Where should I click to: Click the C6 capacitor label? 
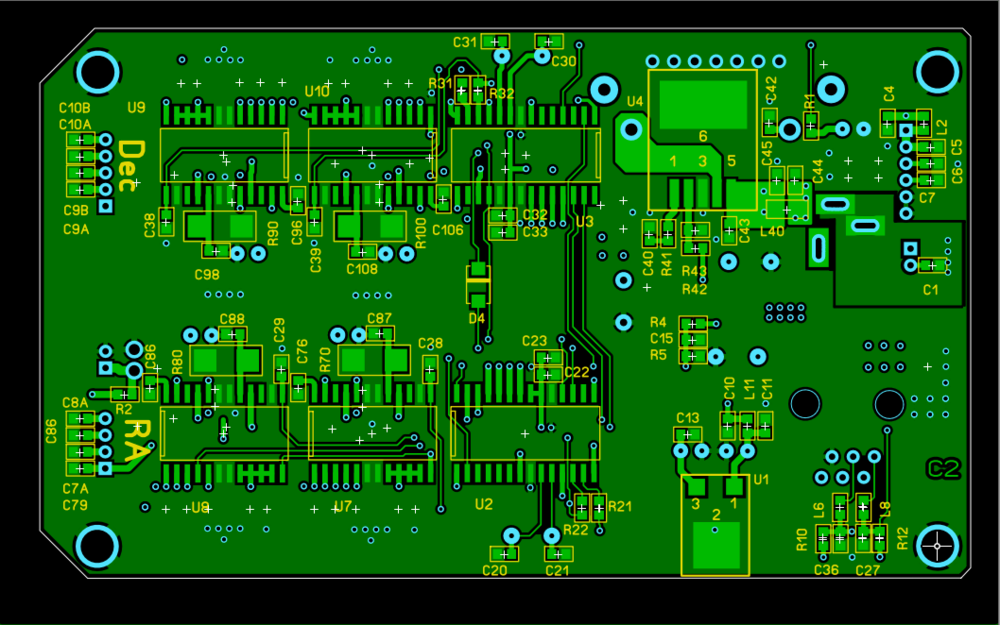(957, 175)
